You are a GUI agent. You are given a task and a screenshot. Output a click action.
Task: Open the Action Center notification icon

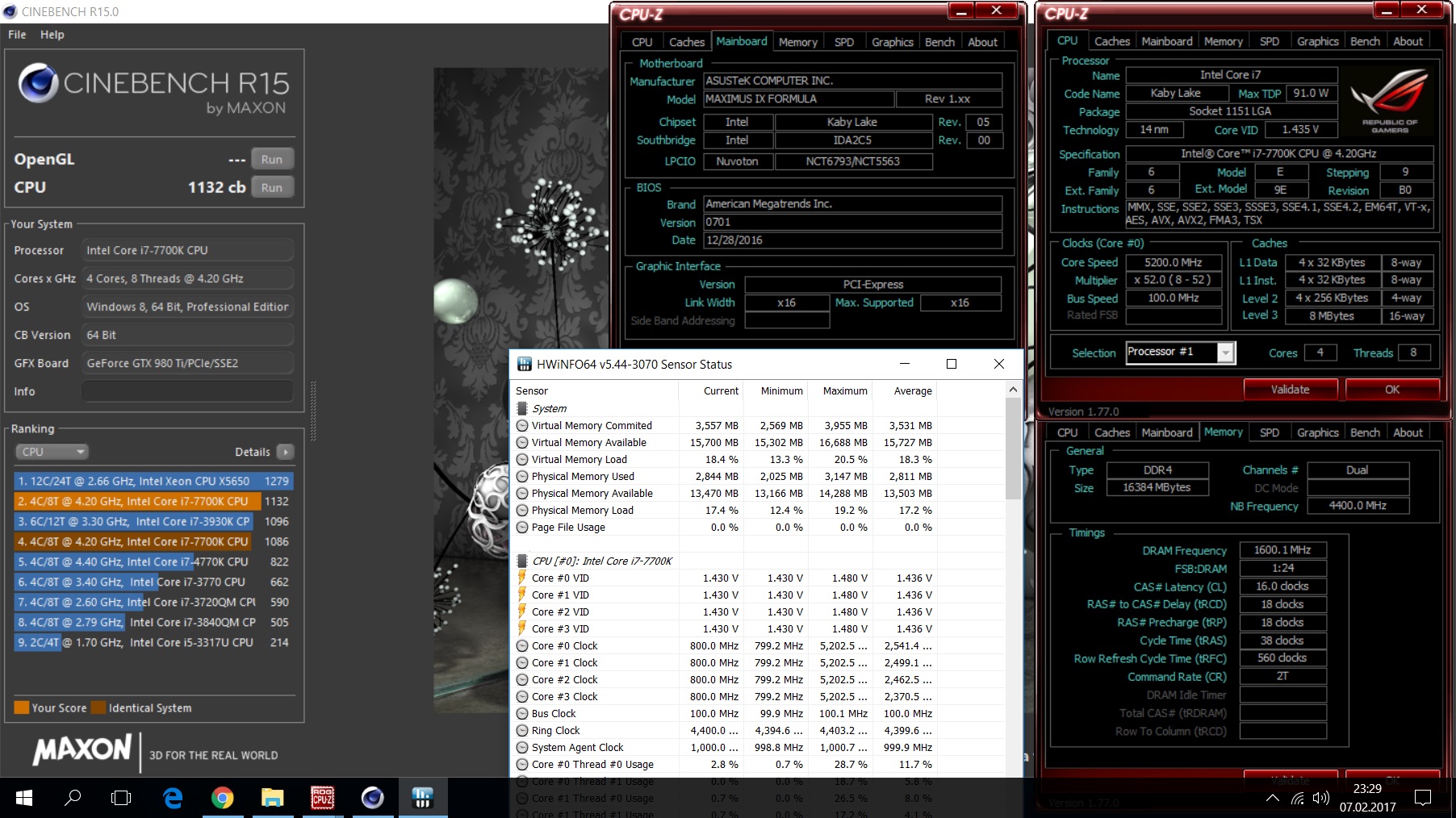tap(1423, 798)
